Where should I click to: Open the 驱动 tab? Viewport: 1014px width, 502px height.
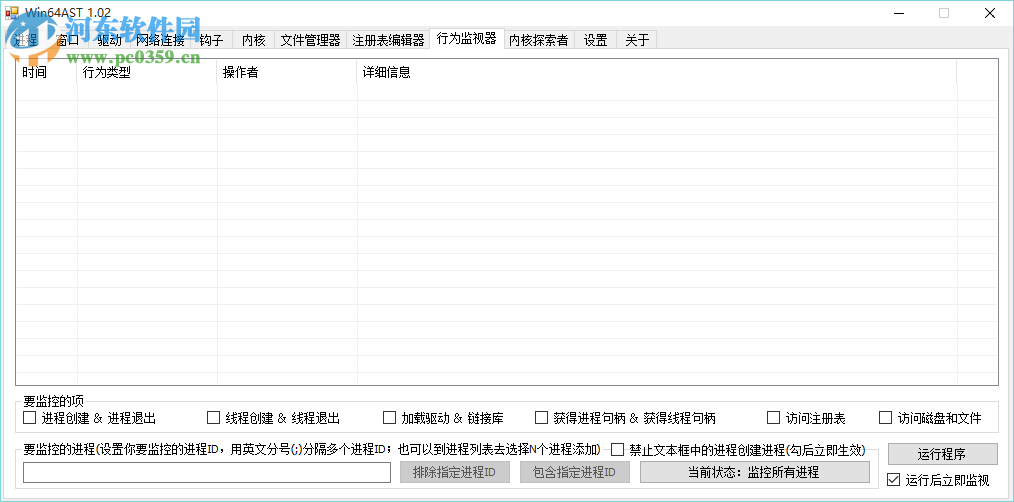109,40
